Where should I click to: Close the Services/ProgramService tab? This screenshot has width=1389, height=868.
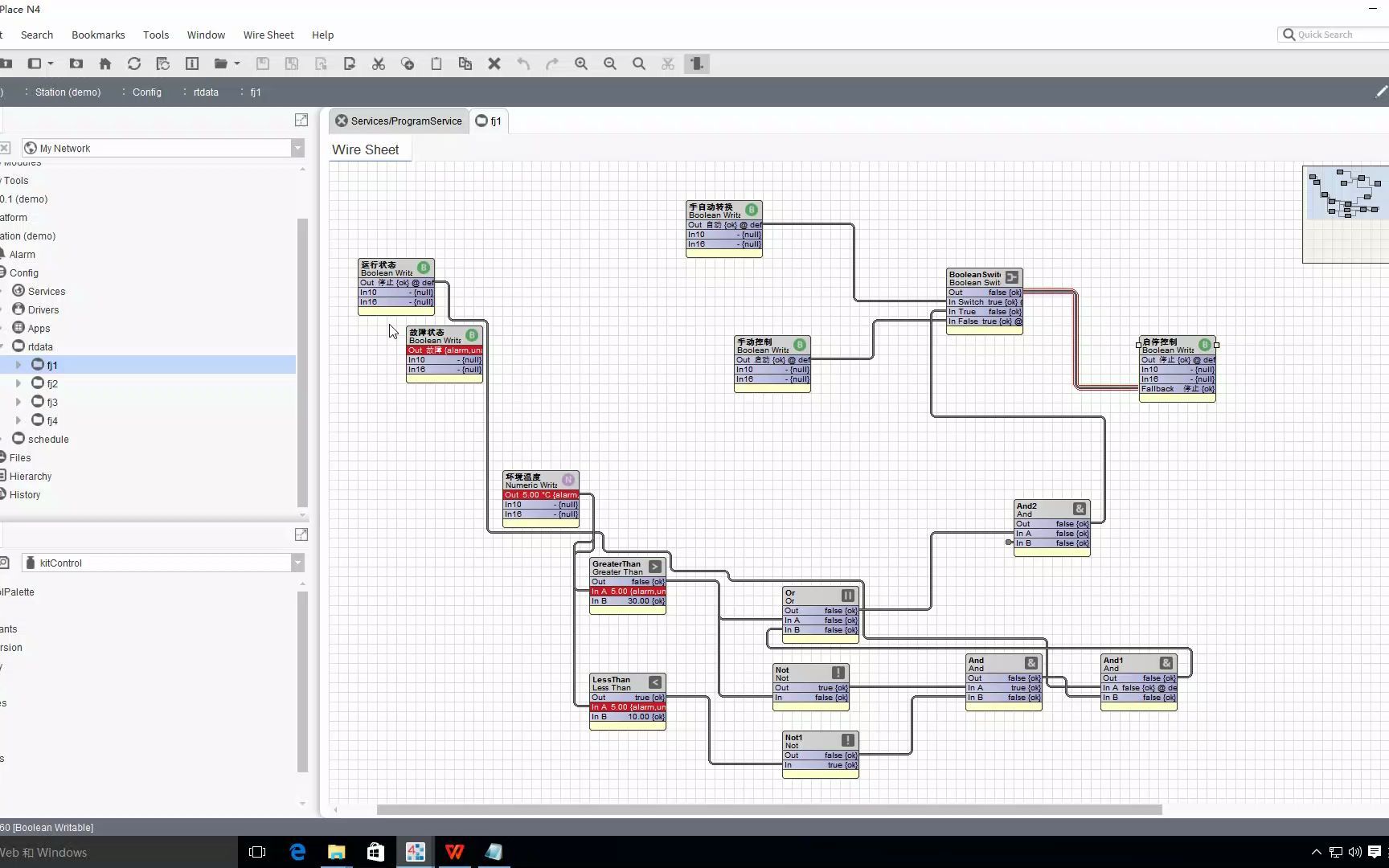pos(342,121)
